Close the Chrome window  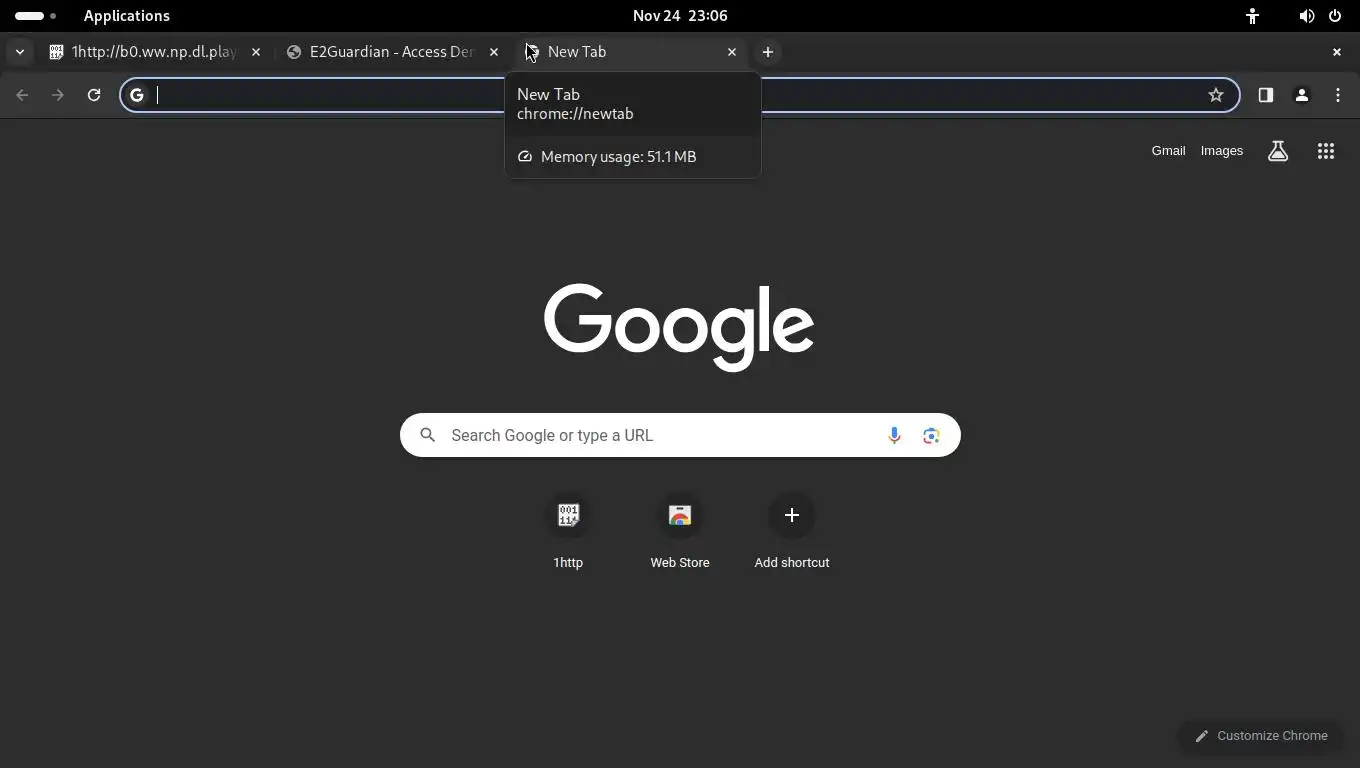pos(1337,52)
